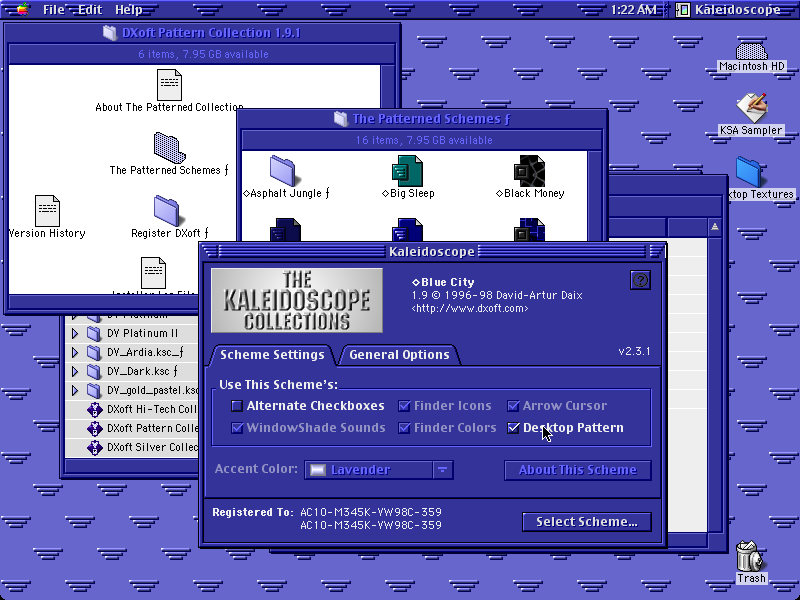
Task: Open the dxoft.com URL text
Action: (470, 309)
